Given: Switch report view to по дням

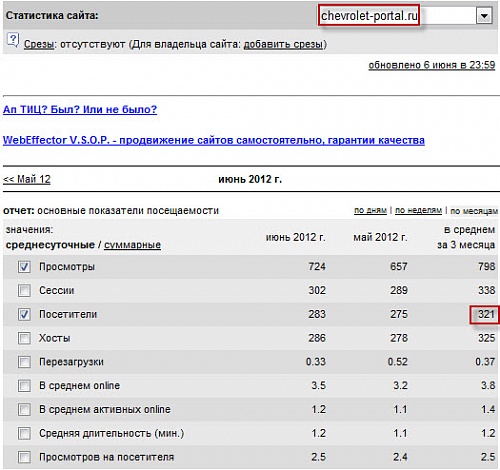Looking at the screenshot, I should click(x=370, y=211).
